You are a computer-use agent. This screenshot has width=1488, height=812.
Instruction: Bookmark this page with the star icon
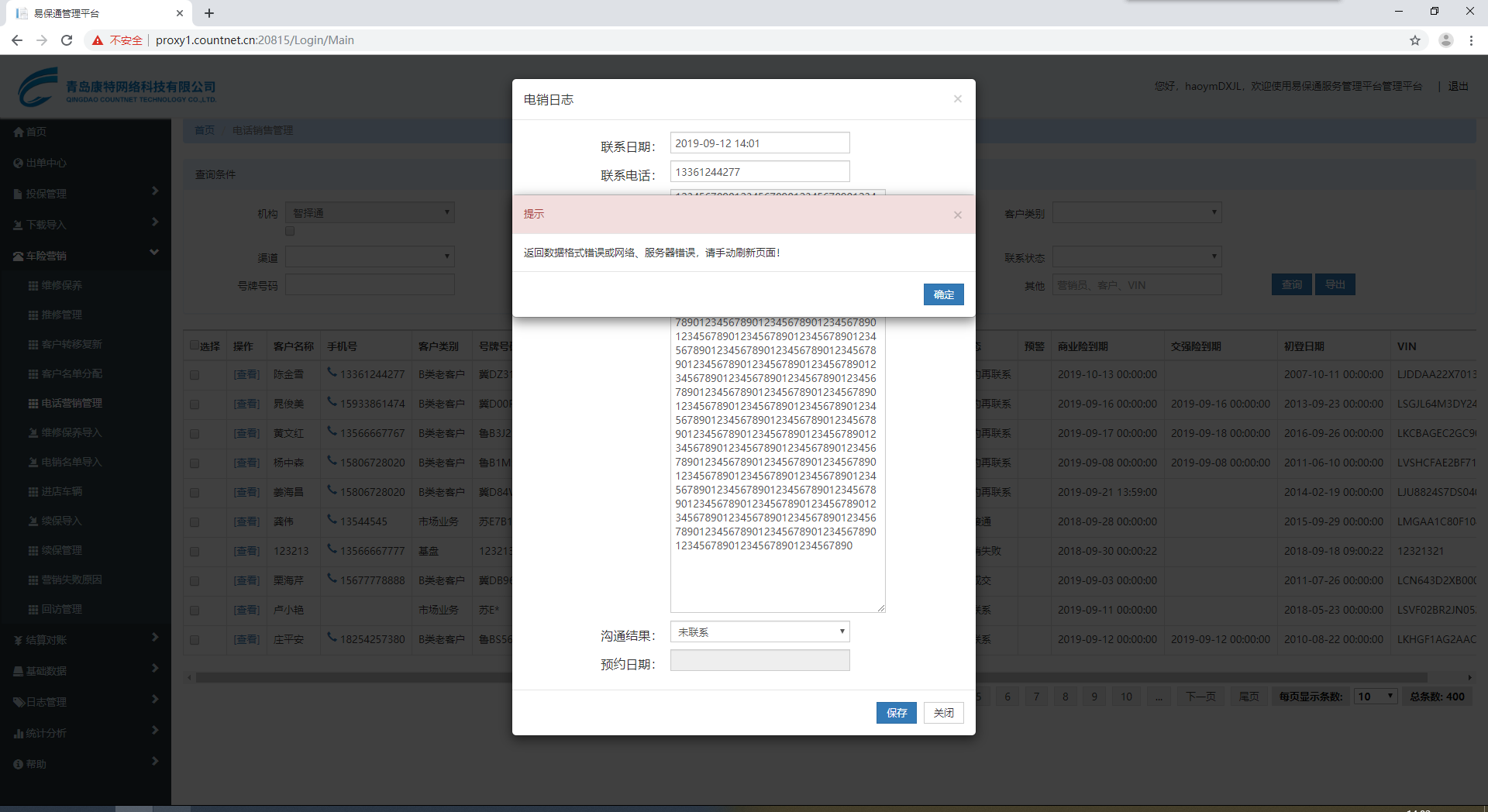(x=1415, y=40)
